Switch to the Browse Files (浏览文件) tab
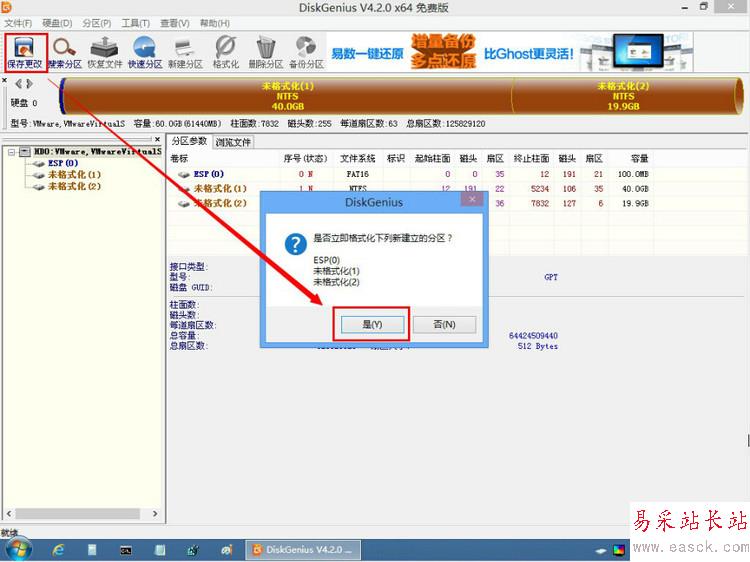The width and height of the screenshot is (750, 562). [233, 142]
